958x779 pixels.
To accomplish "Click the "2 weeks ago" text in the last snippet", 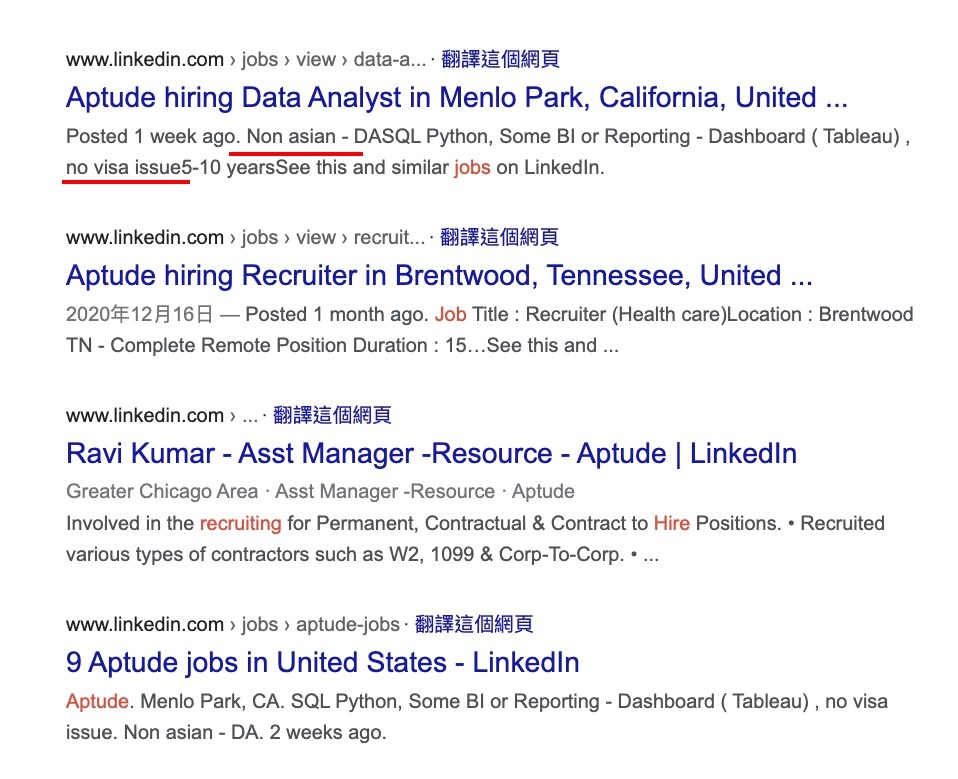I will (x=327, y=733).
